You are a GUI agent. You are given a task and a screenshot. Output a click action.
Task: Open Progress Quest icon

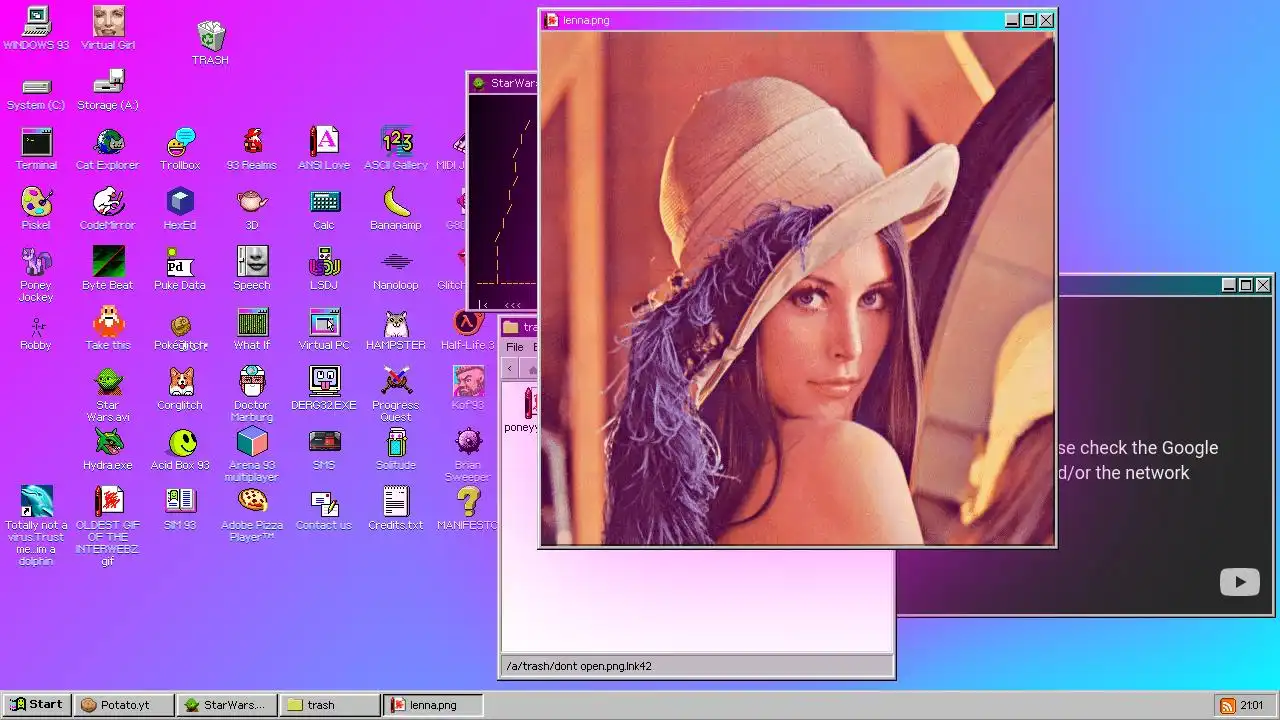pyautogui.click(x=396, y=394)
